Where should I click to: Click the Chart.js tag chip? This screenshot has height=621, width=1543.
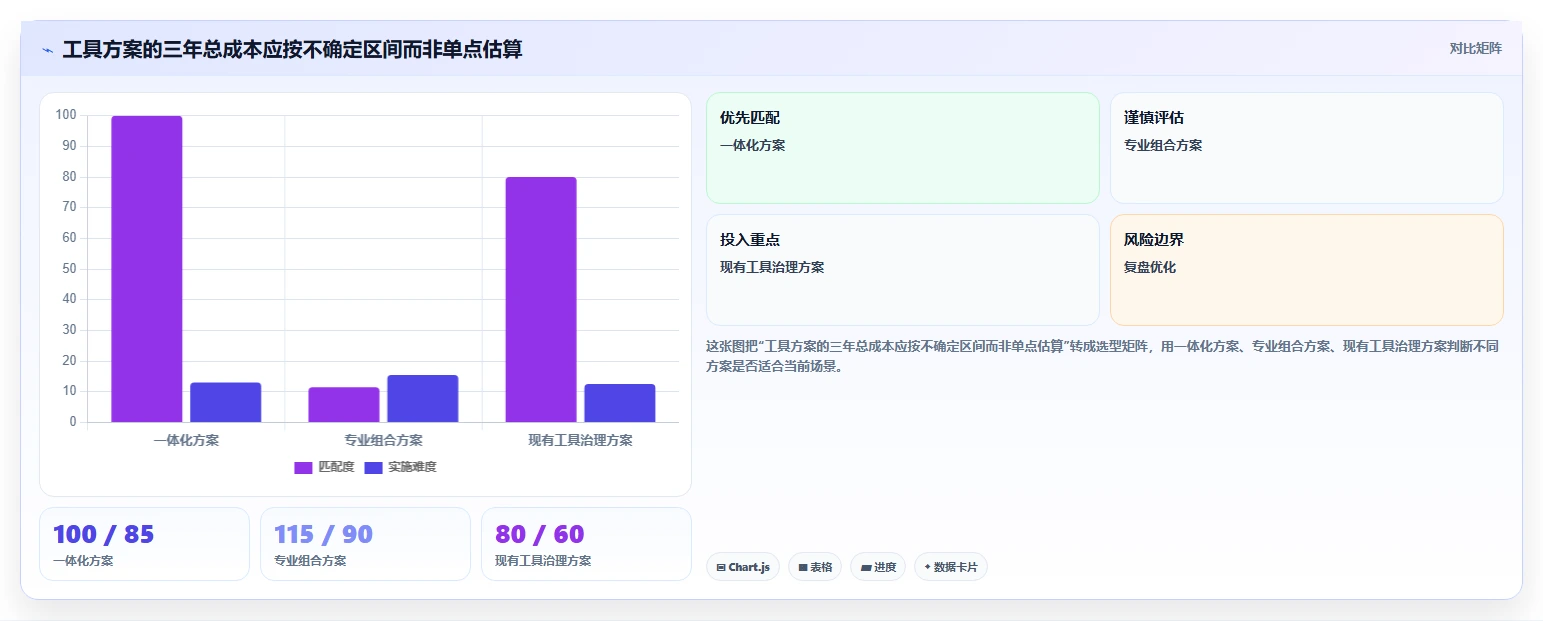click(743, 567)
